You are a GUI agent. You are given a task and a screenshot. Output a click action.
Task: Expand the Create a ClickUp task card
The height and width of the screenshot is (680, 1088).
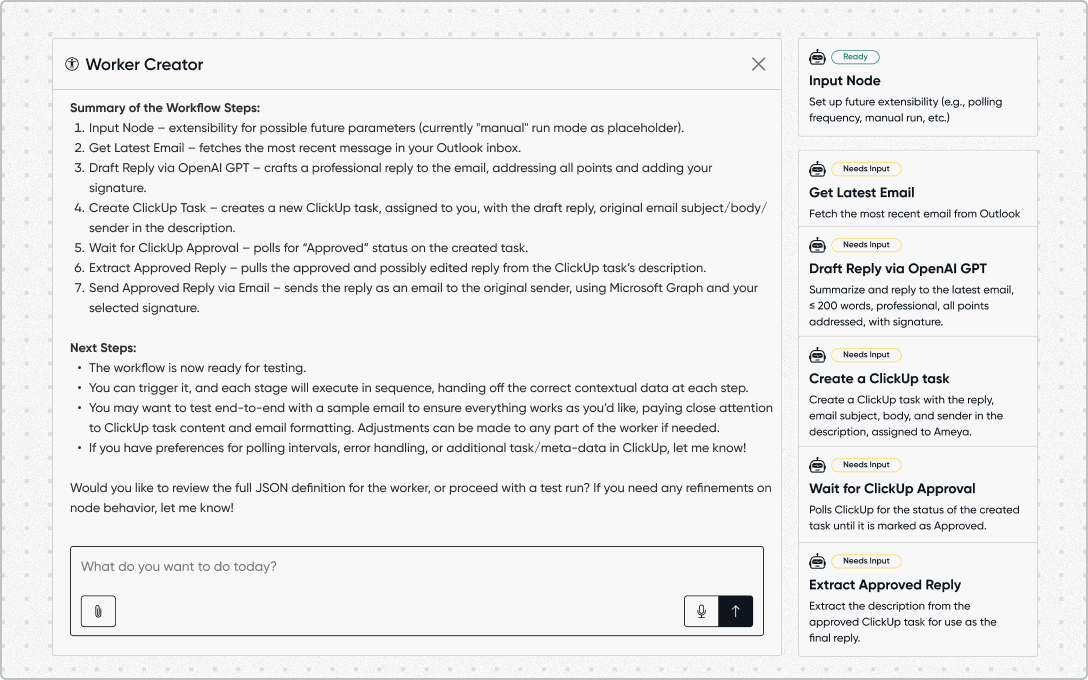pyautogui.click(x=917, y=391)
